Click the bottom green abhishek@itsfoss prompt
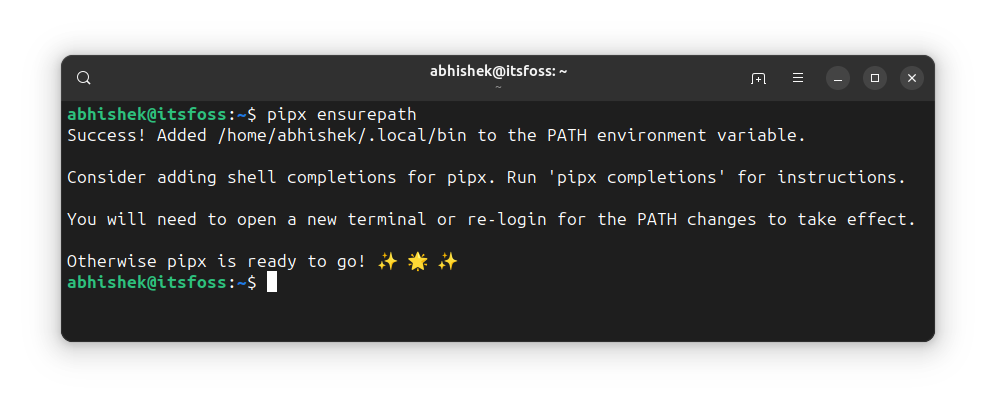This screenshot has width=996, height=409. (147, 282)
